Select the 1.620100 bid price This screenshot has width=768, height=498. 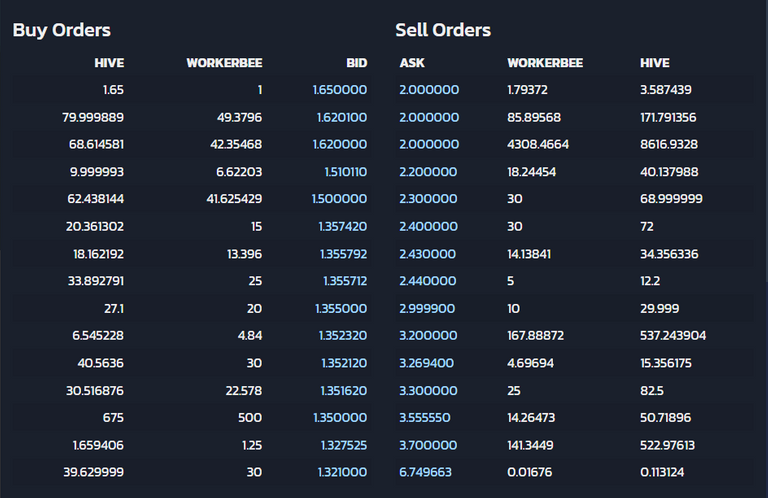(x=342, y=118)
